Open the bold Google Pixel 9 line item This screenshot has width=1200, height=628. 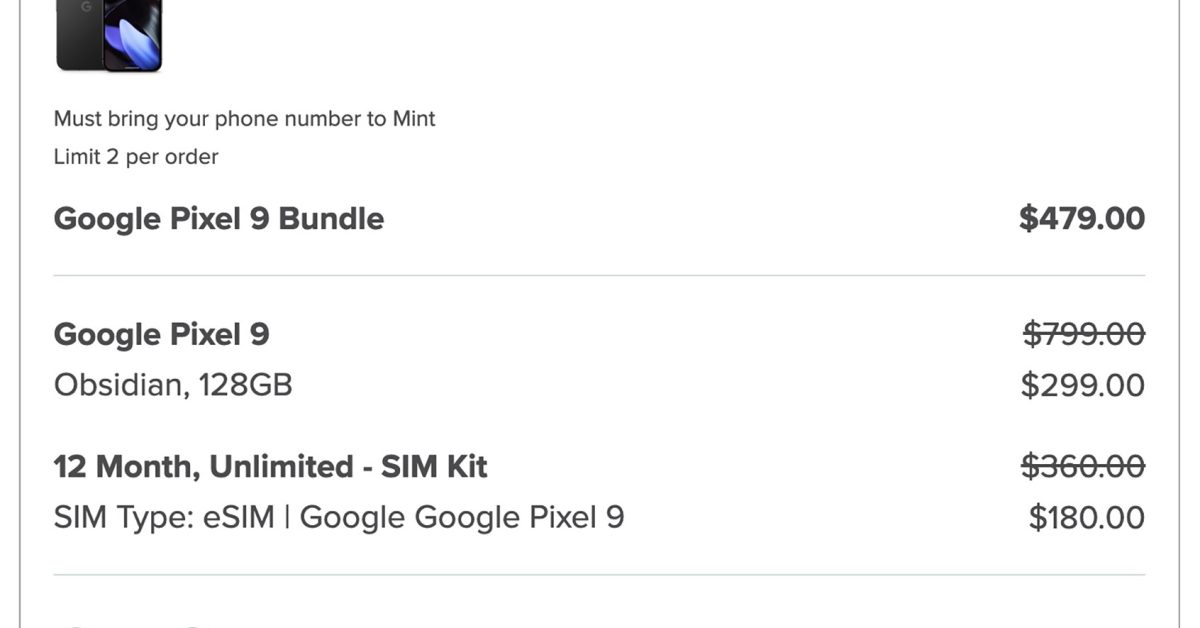161,334
